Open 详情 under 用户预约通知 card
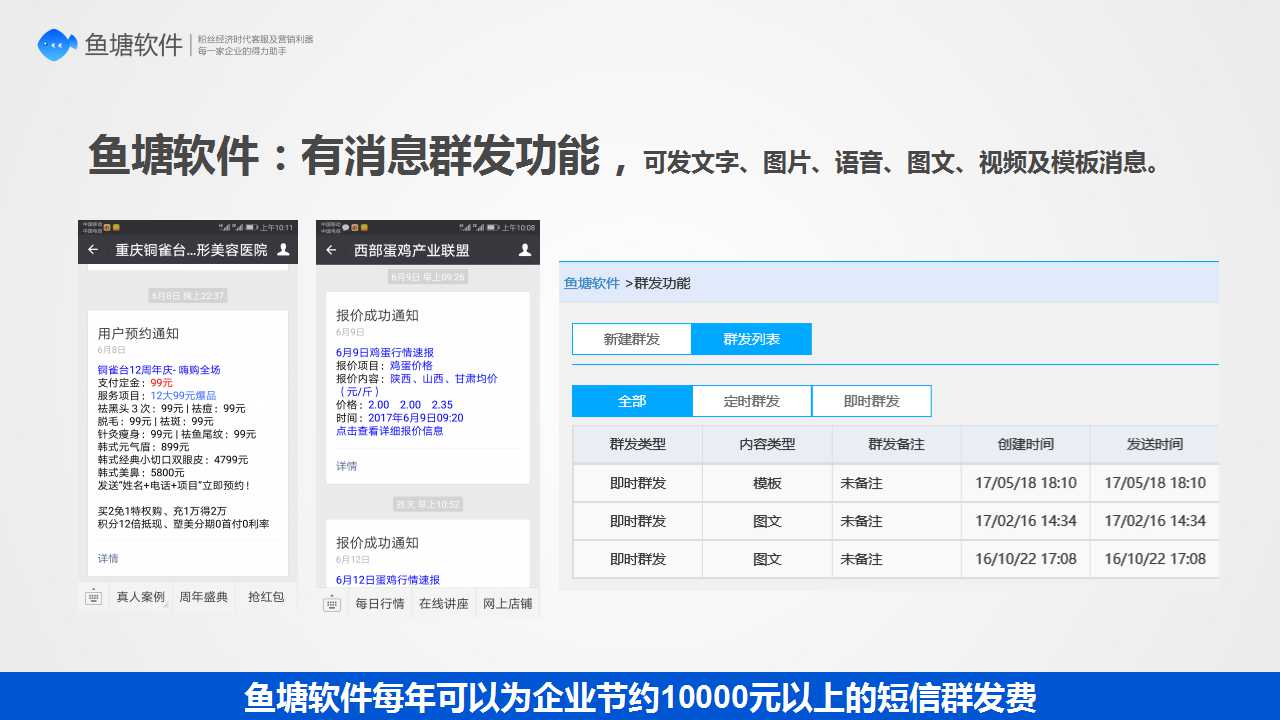 (107, 558)
